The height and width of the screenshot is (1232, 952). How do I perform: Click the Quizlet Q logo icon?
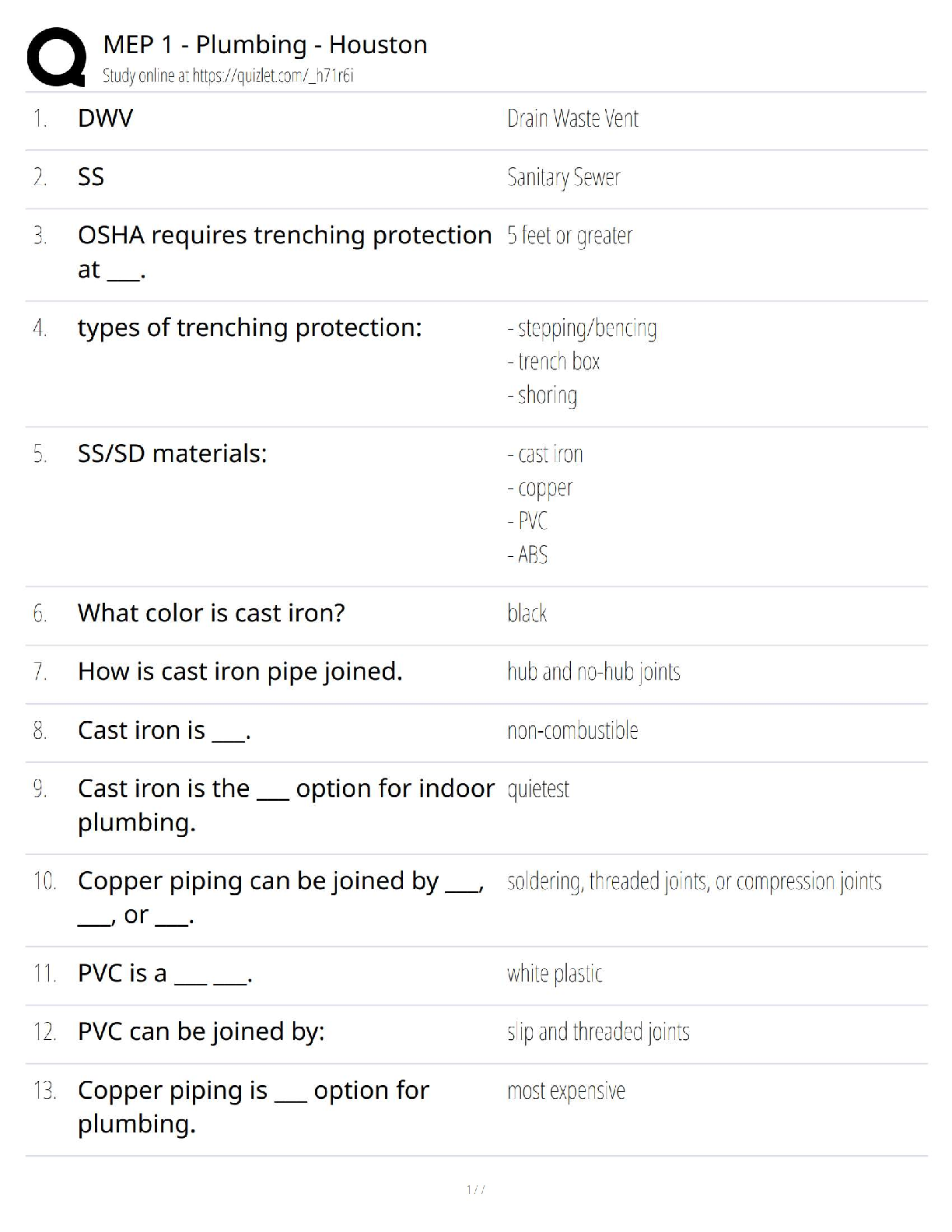56,57
